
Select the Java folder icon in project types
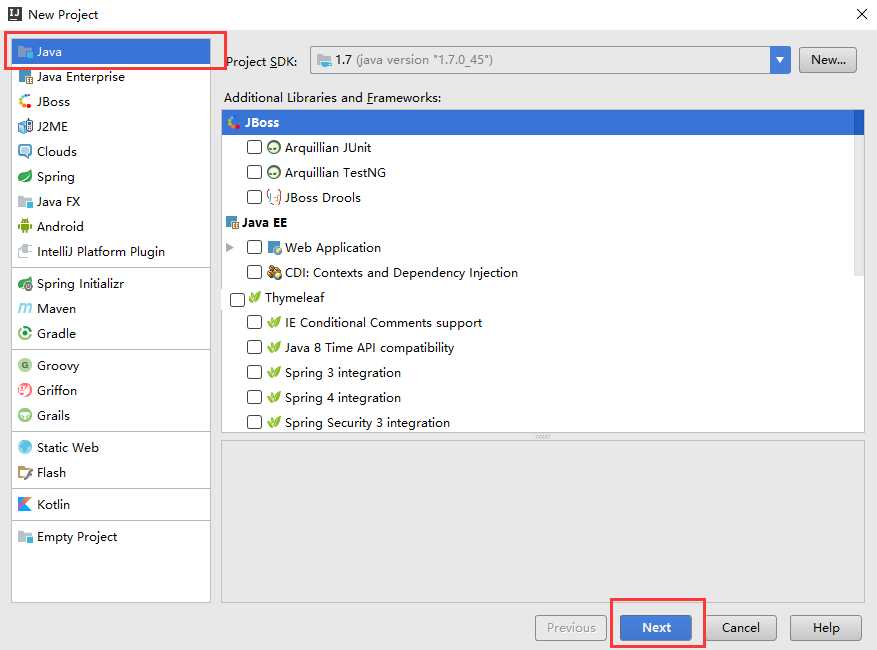point(25,52)
